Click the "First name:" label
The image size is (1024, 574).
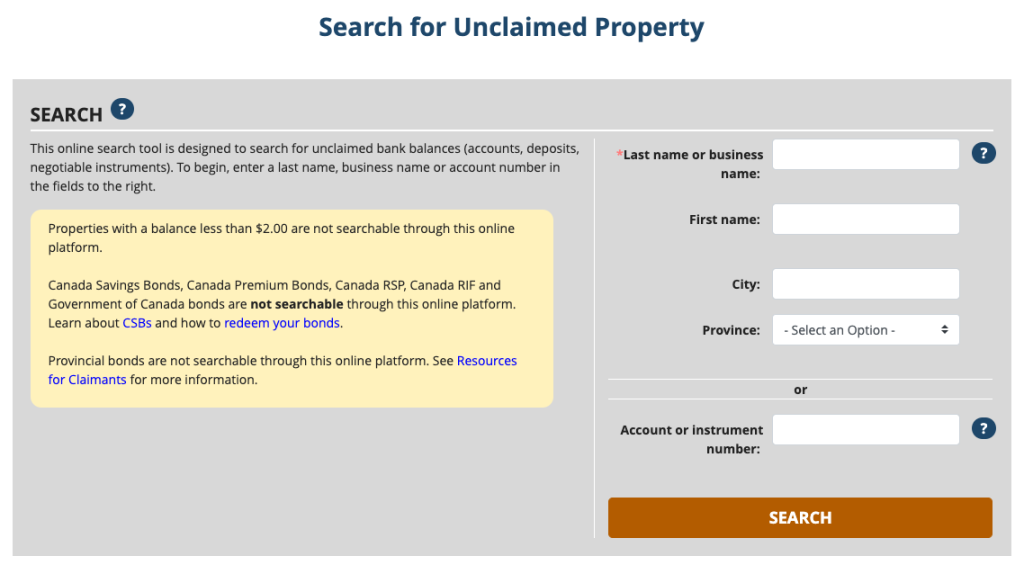click(x=724, y=219)
